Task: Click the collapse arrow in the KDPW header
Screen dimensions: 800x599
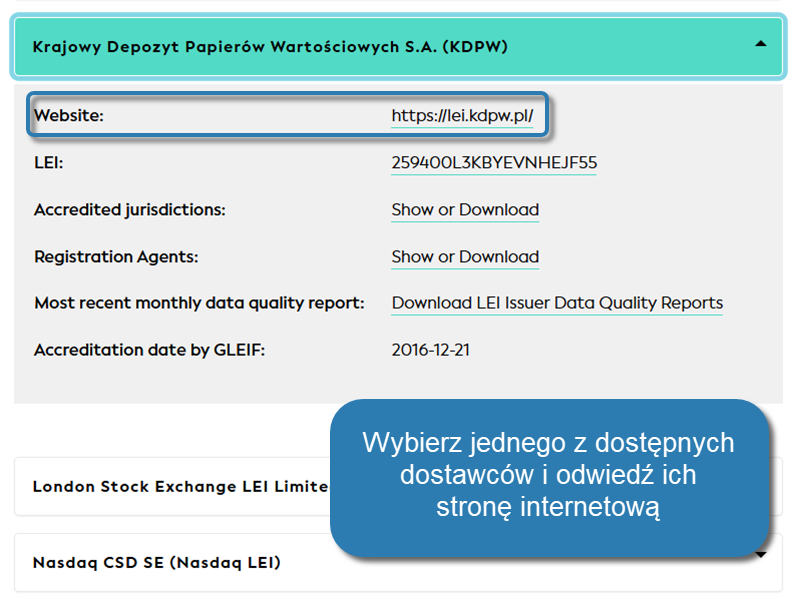Action: [x=760, y=44]
